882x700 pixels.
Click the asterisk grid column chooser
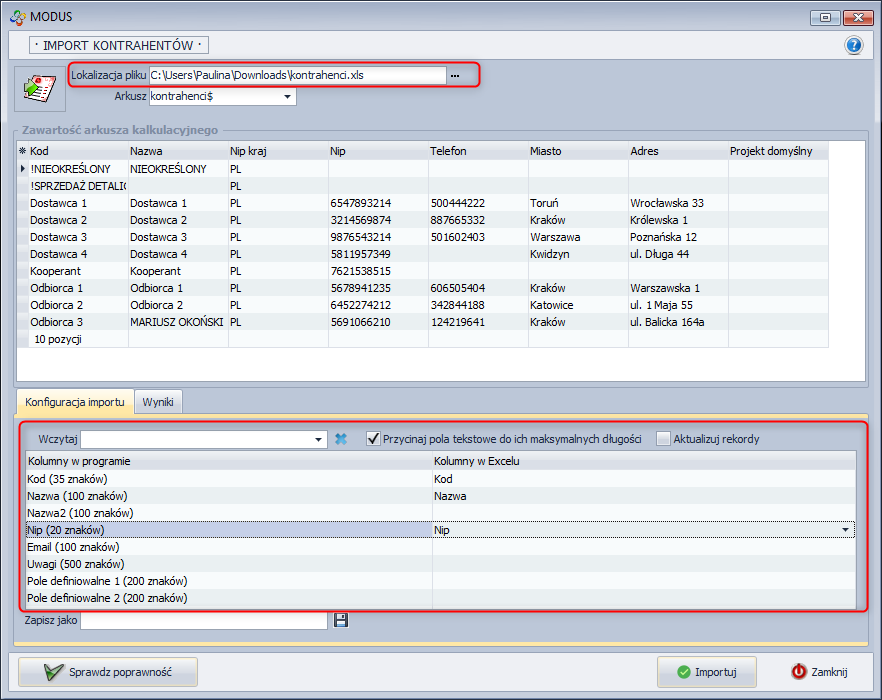23,151
